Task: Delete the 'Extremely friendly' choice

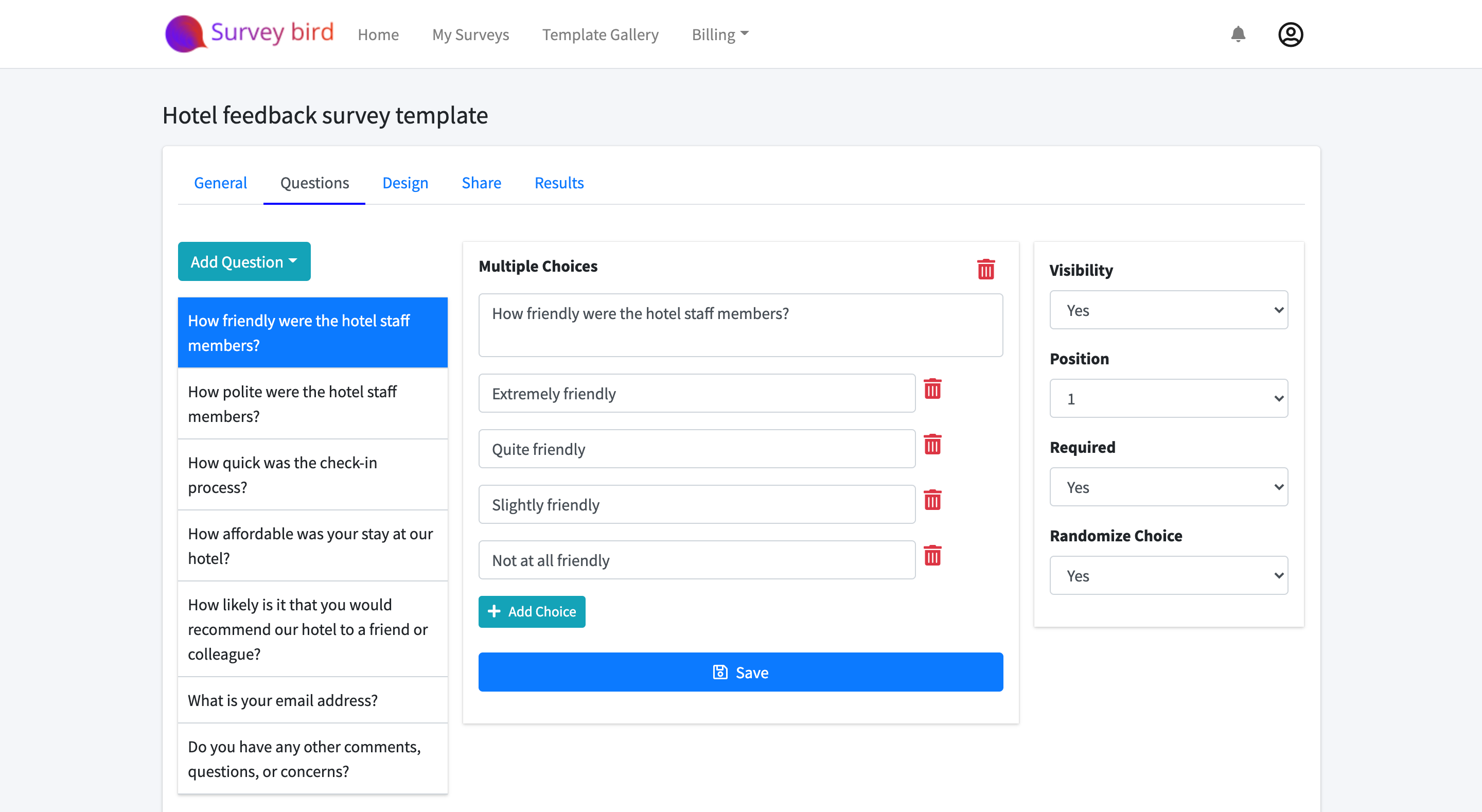Action: click(x=932, y=390)
